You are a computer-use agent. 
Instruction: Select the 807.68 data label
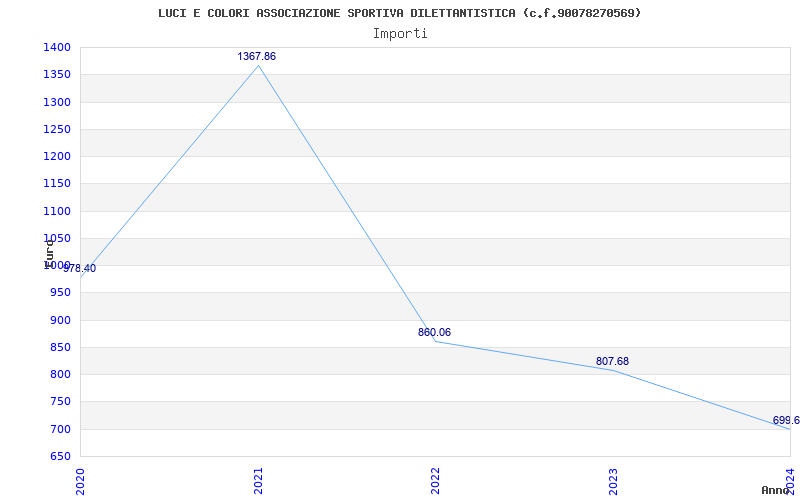pyautogui.click(x=612, y=362)
